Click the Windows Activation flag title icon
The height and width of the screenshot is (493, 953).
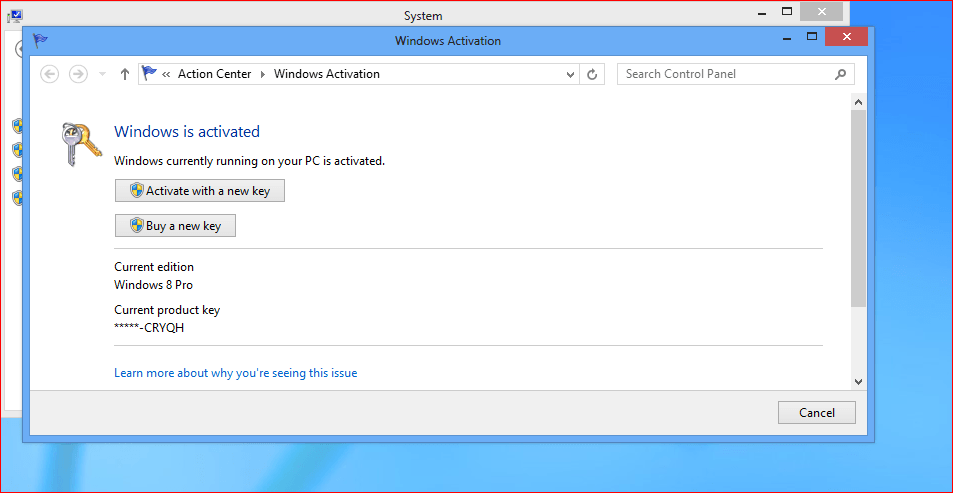click(40, 41)
